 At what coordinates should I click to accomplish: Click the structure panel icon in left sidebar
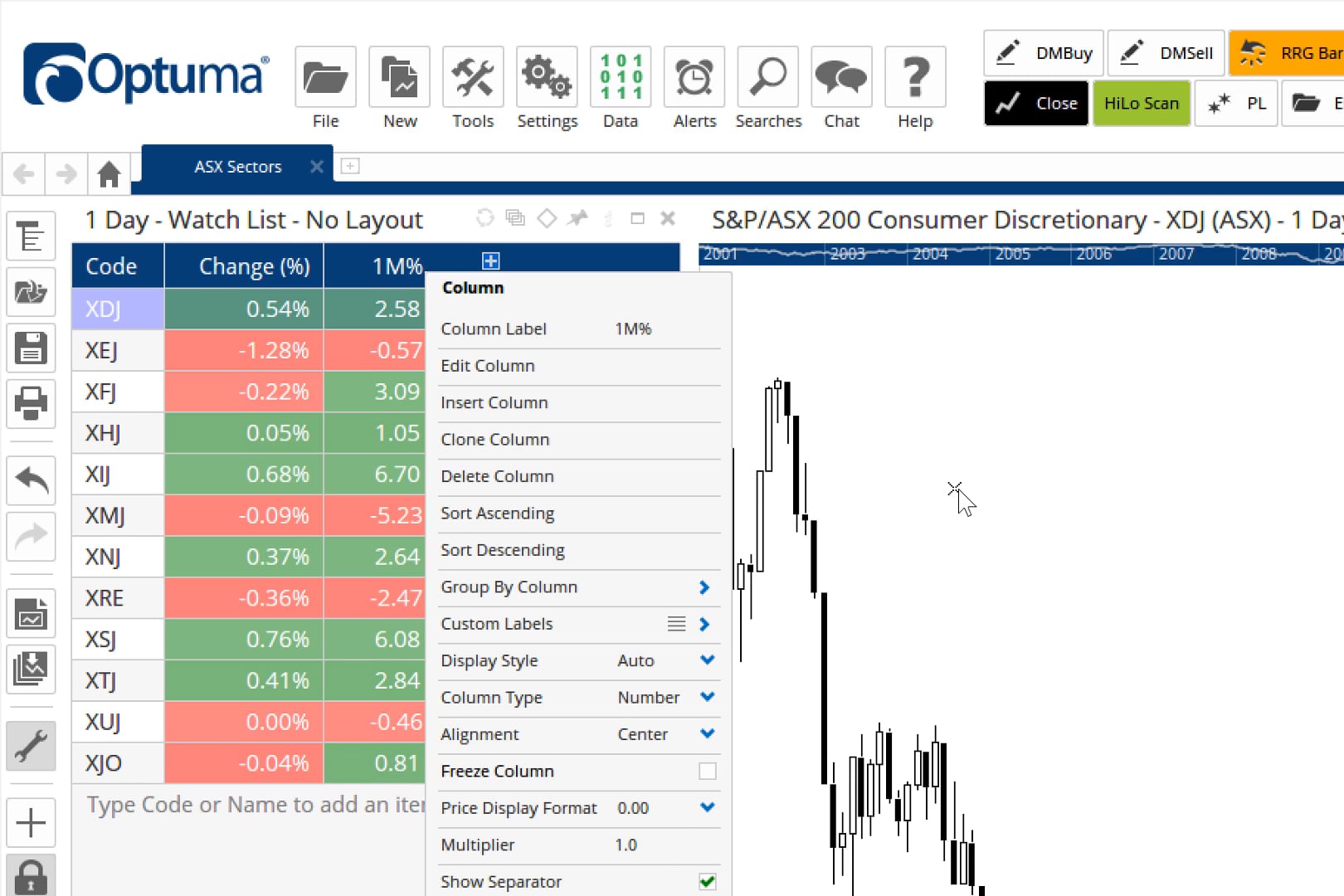31,236
